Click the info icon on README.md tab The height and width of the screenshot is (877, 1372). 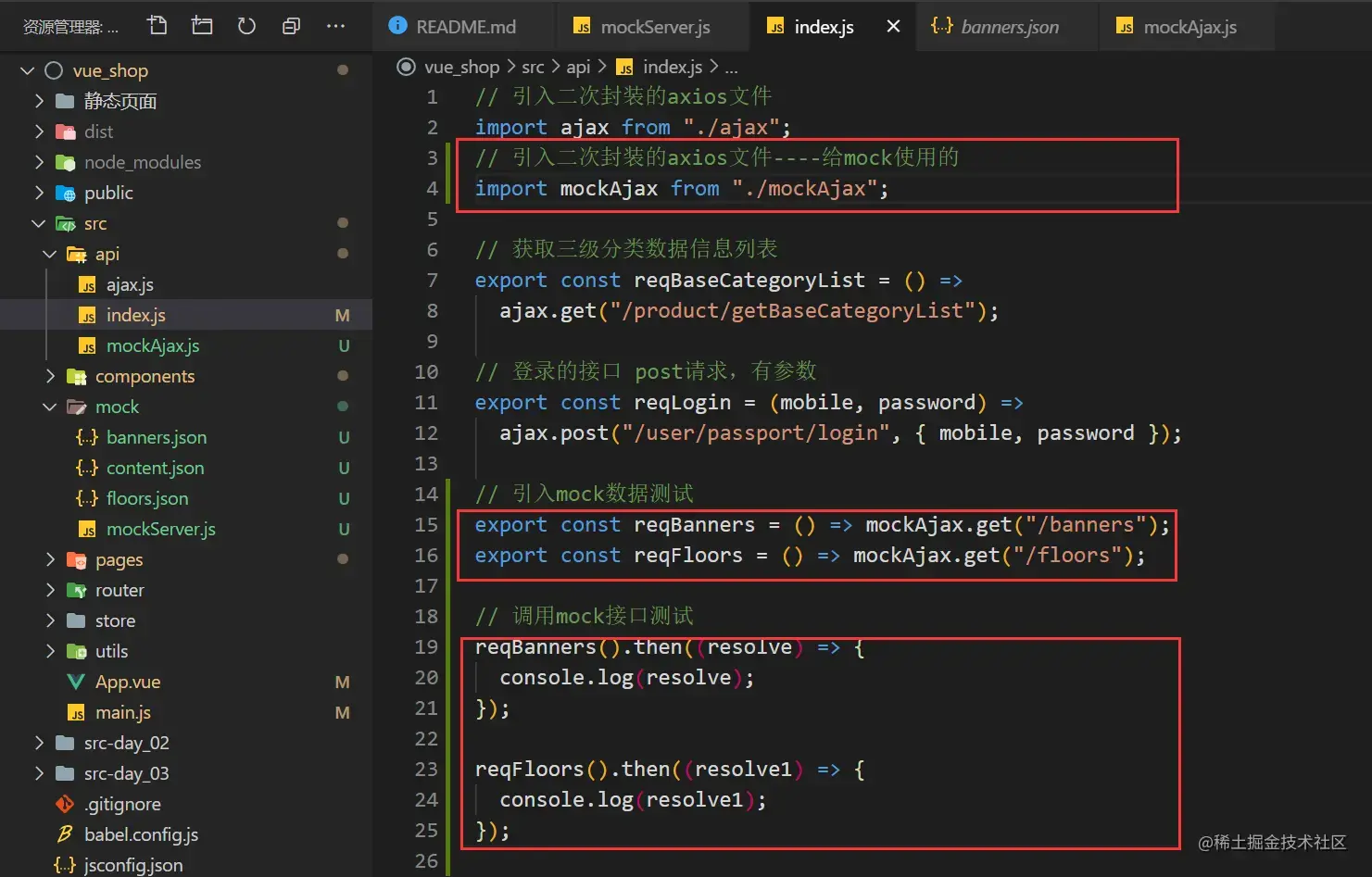397,26
